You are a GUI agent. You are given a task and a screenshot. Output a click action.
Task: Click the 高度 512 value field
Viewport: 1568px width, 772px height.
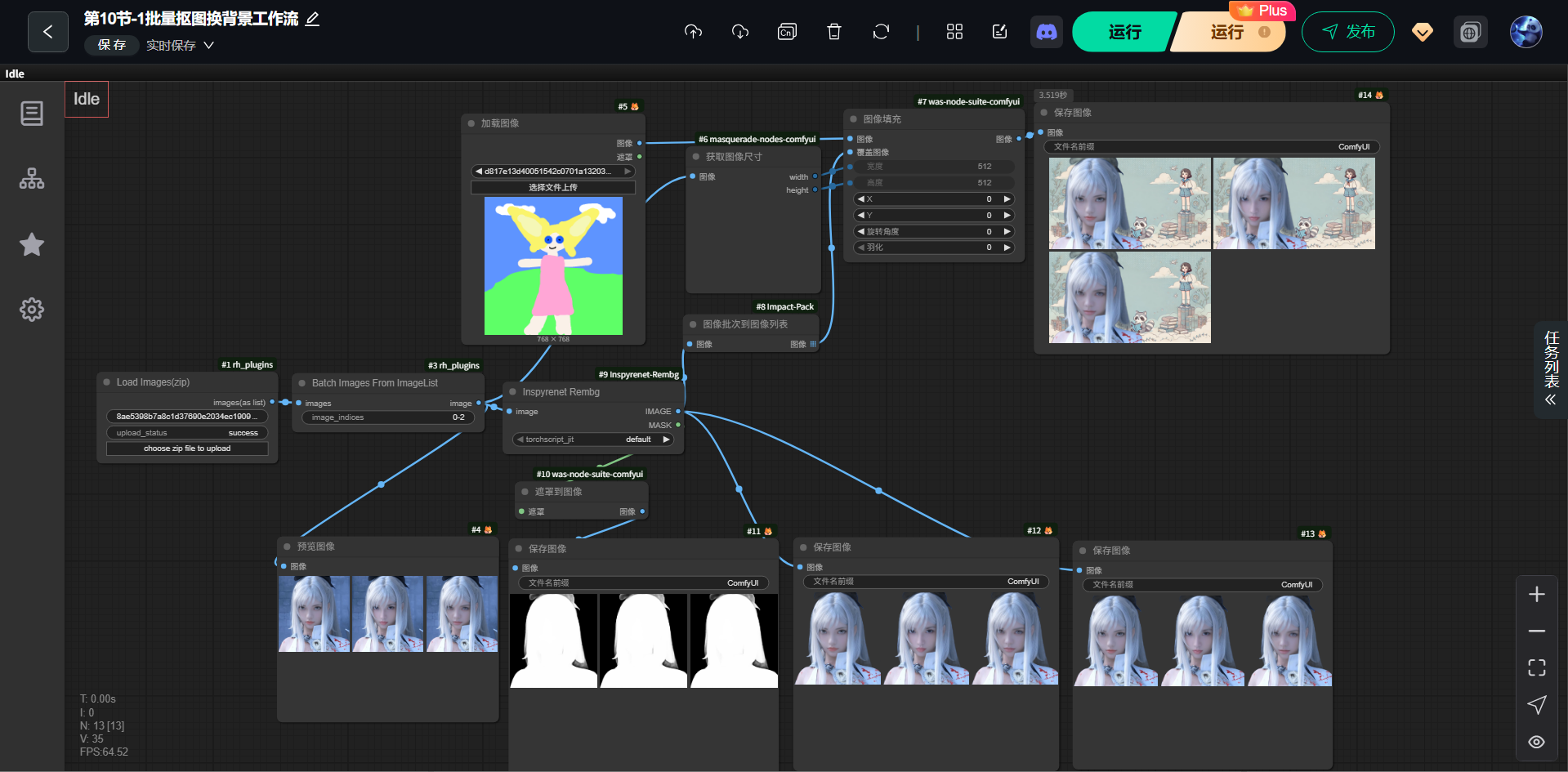pos(934,183)
